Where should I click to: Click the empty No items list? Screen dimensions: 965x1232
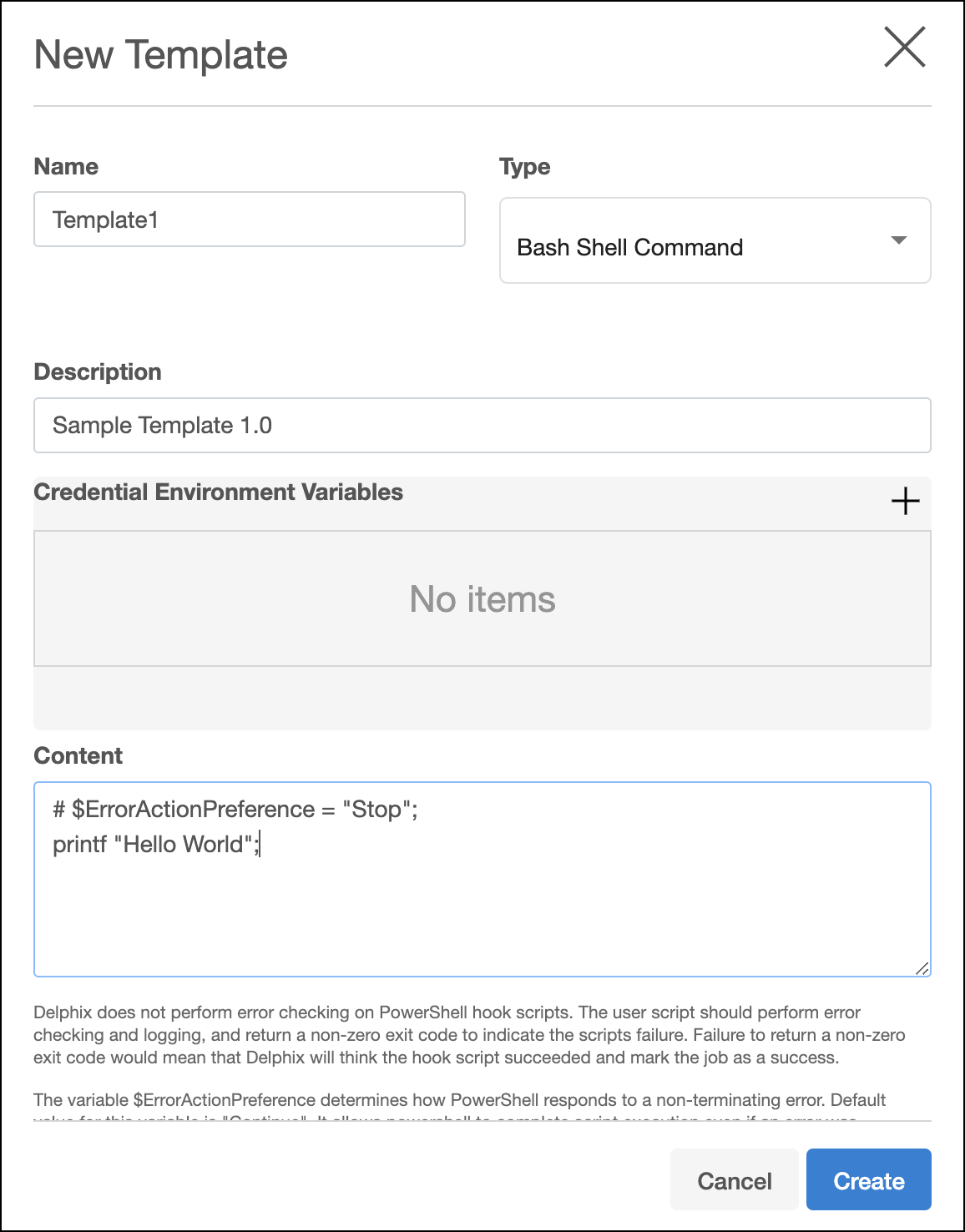482,599
